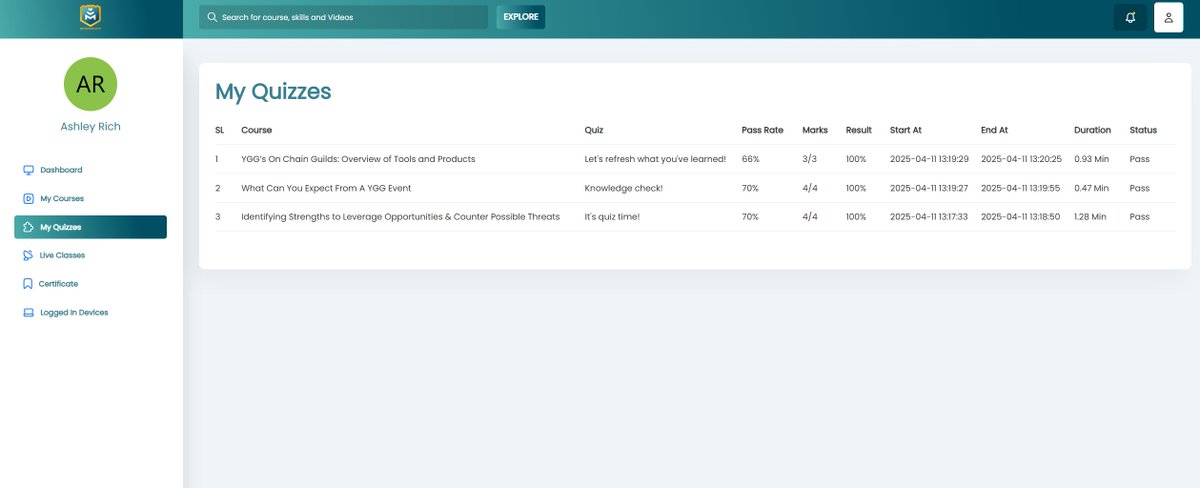Click the EXPLORE button
Screen dimensions: 1200x488
(x=521, y=17)
